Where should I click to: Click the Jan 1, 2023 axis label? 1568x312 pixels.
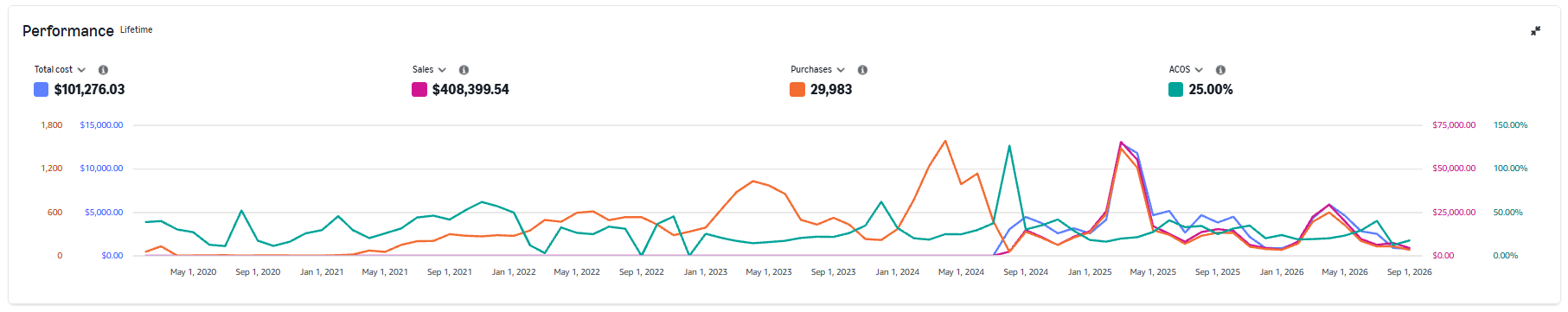pyautogui.click(x=706, y=272)
